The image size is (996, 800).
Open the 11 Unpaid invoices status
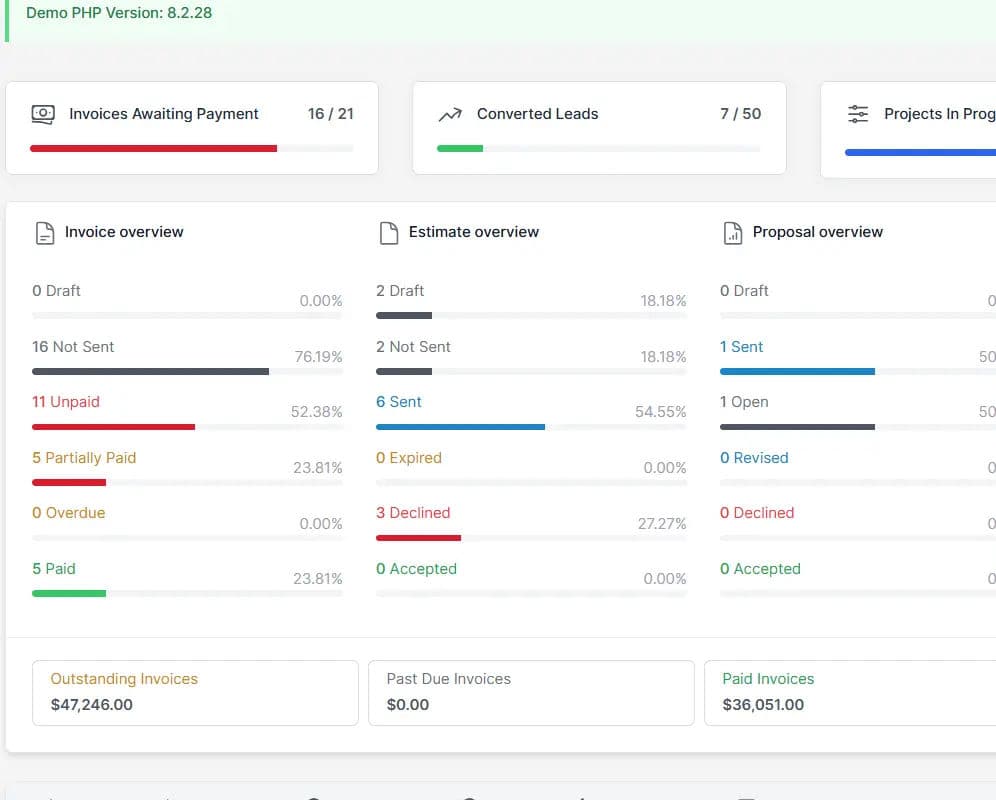[66, 402]
